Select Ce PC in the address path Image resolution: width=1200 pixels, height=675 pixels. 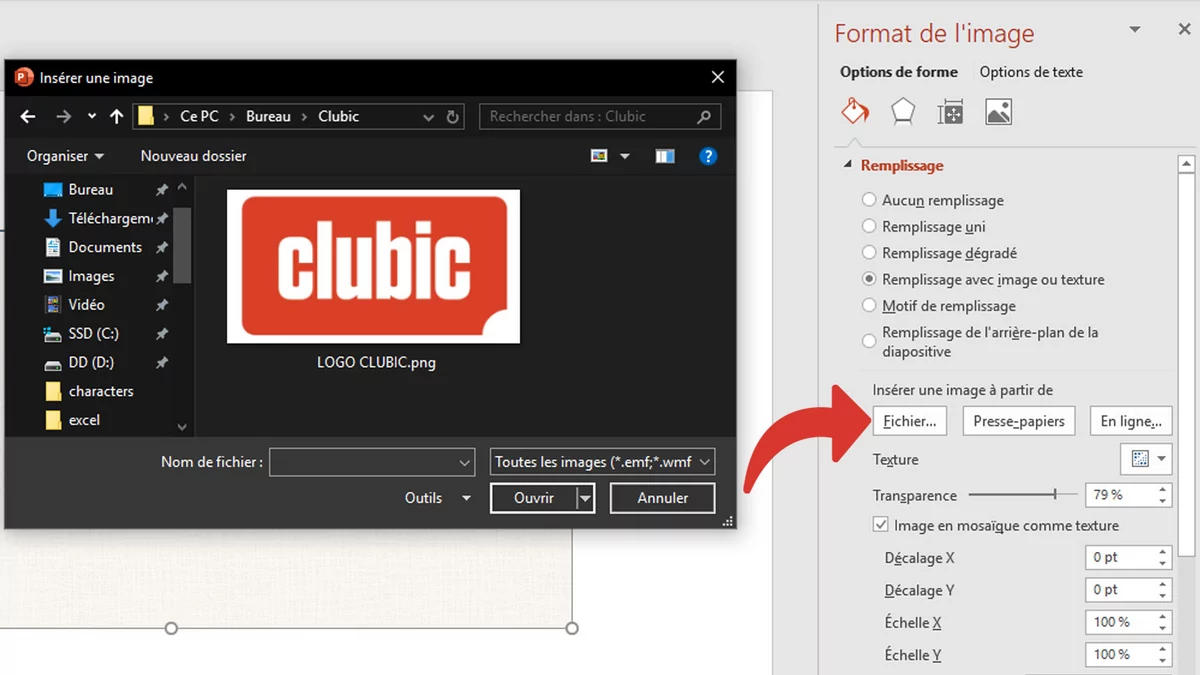click(x=199, y=116)
